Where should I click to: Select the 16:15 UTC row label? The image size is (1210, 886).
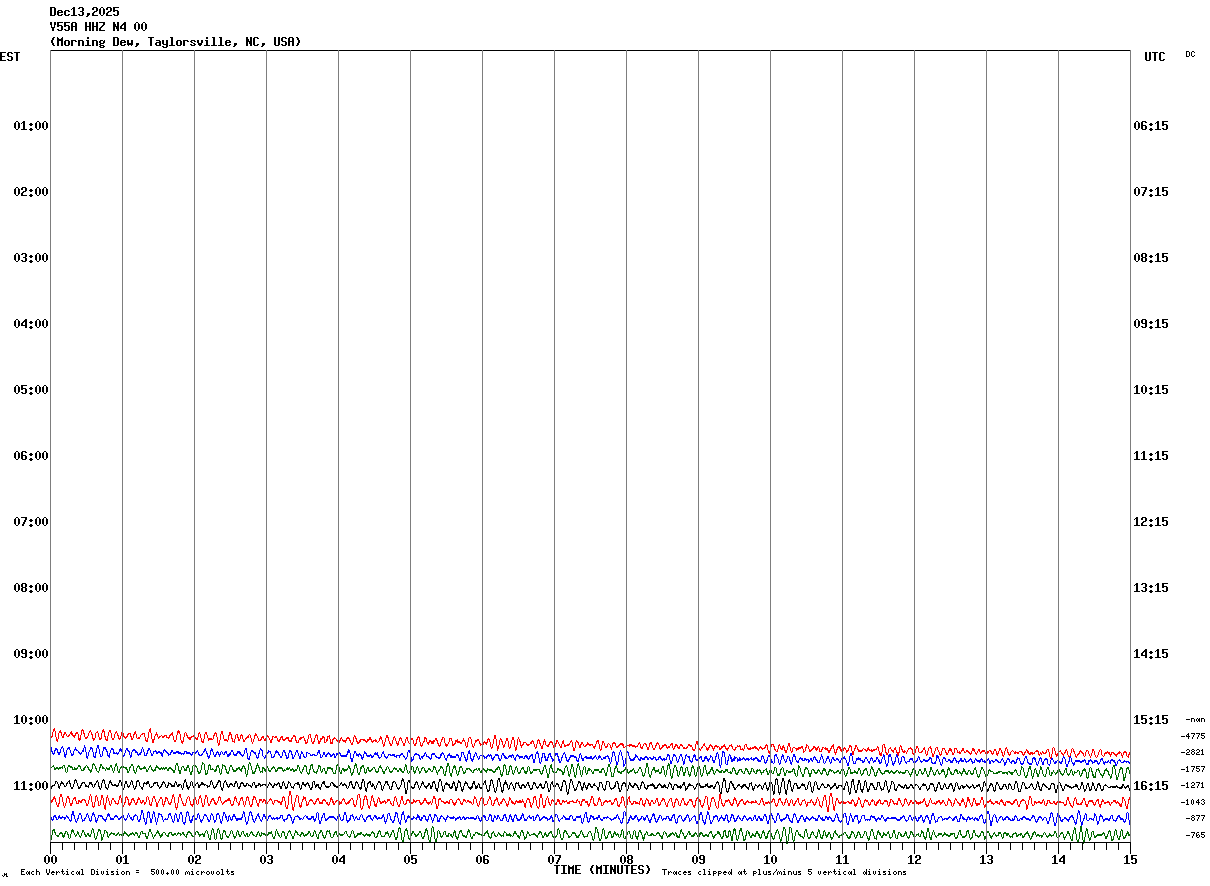pyautogui.click(x=1150, y=786)
